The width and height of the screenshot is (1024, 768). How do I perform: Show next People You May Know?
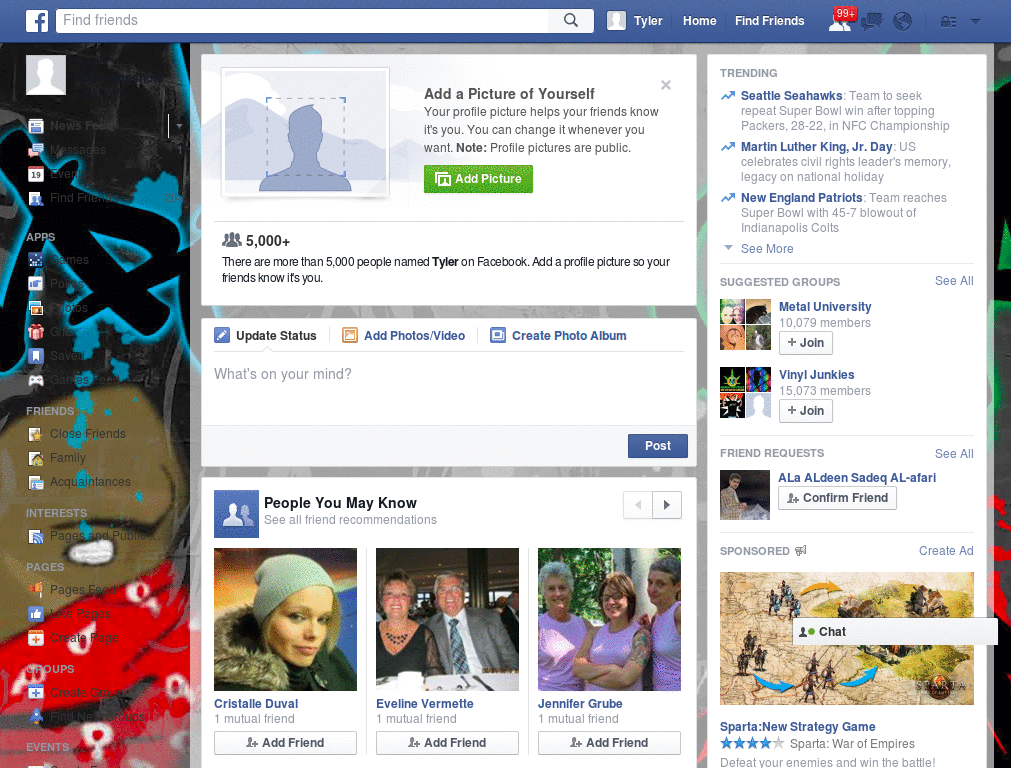[x=667, y=505]
